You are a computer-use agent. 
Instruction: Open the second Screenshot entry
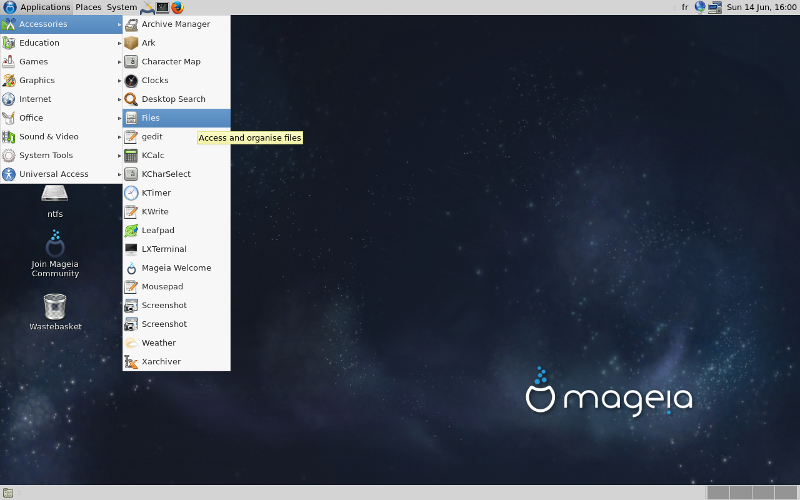[x=177, y=324]
